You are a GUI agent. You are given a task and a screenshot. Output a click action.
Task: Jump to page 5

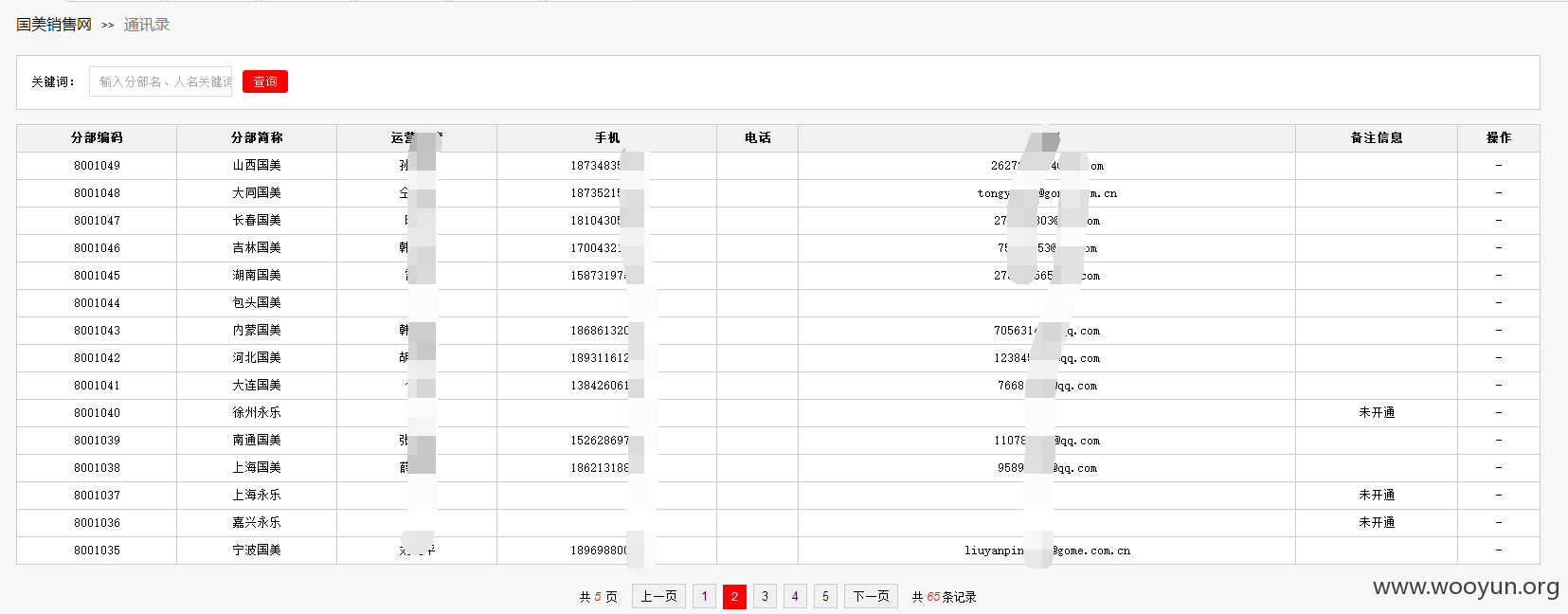point(825,596)
